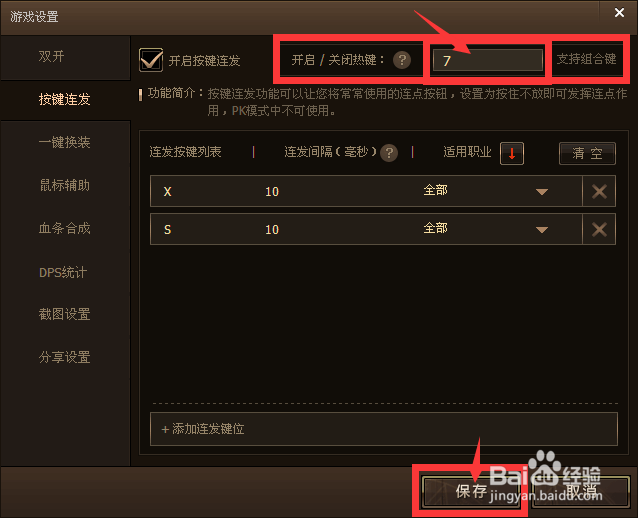Switch to the 一键换装 tab

(65, 142)
